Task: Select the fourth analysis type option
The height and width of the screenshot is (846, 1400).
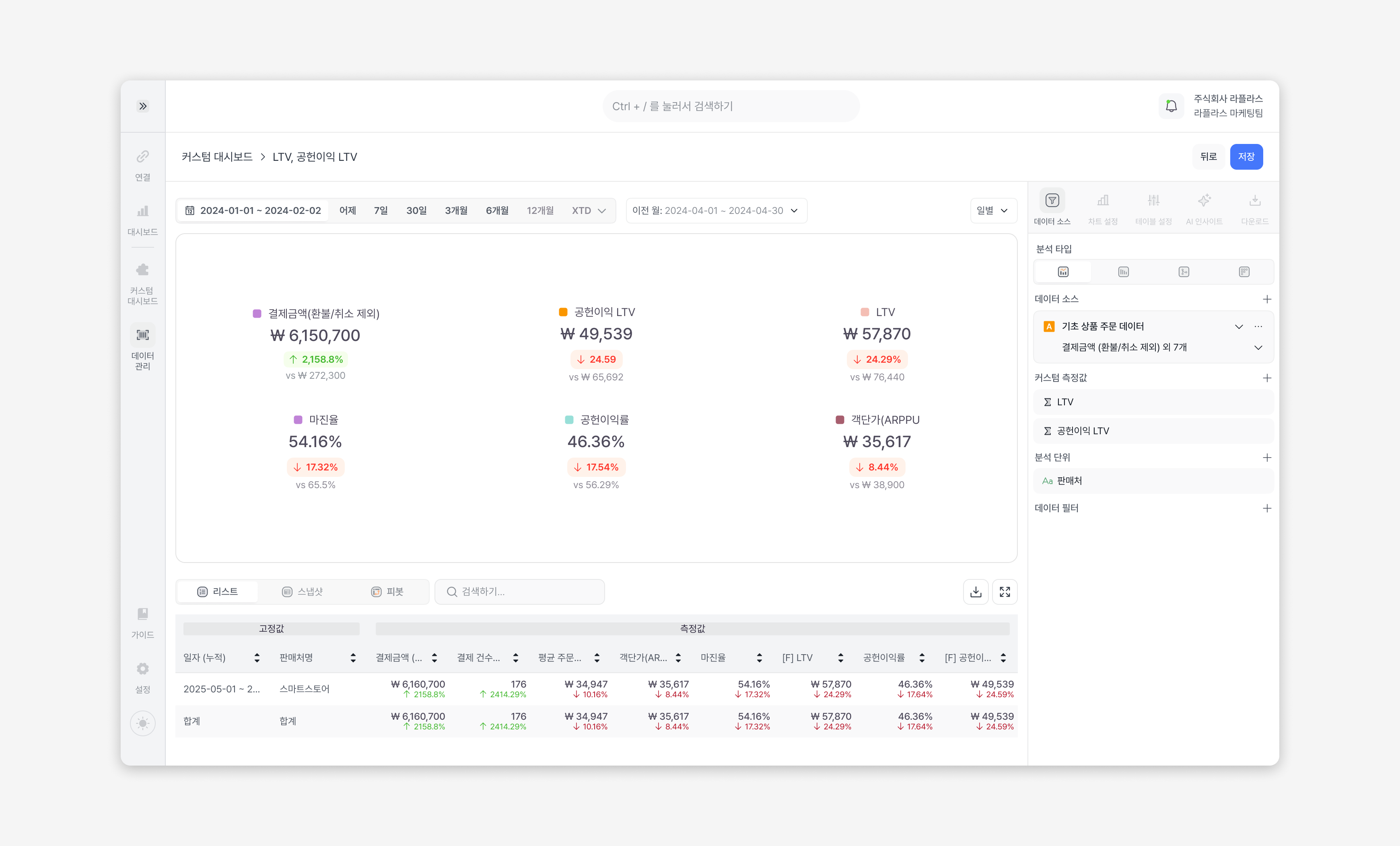Action: [1244, 272]
